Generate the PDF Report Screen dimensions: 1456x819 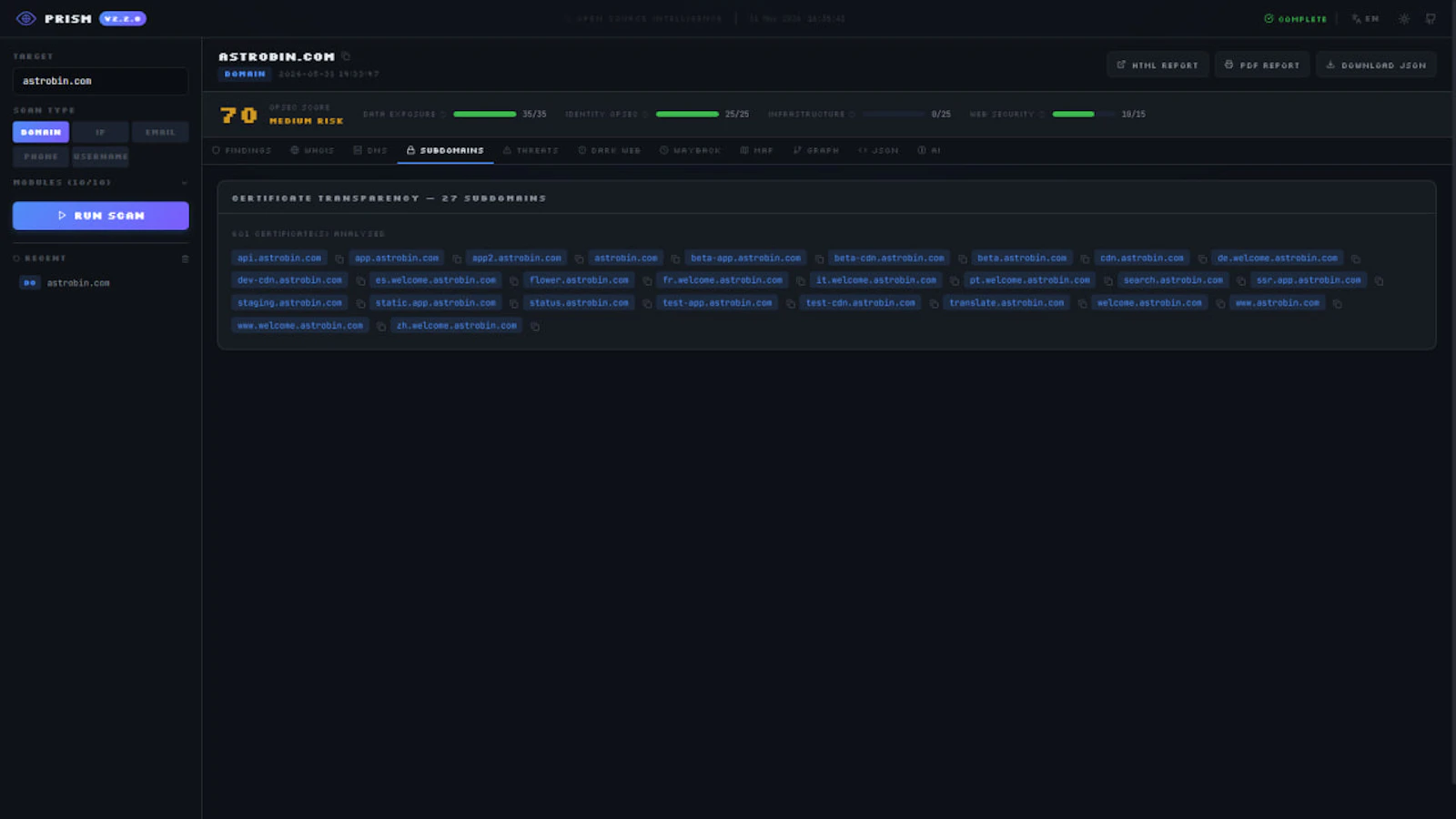1262,65
